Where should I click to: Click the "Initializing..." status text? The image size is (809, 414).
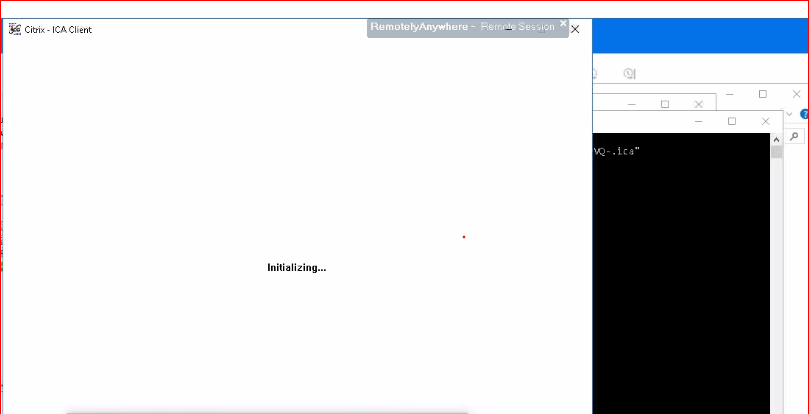point(296,268)
